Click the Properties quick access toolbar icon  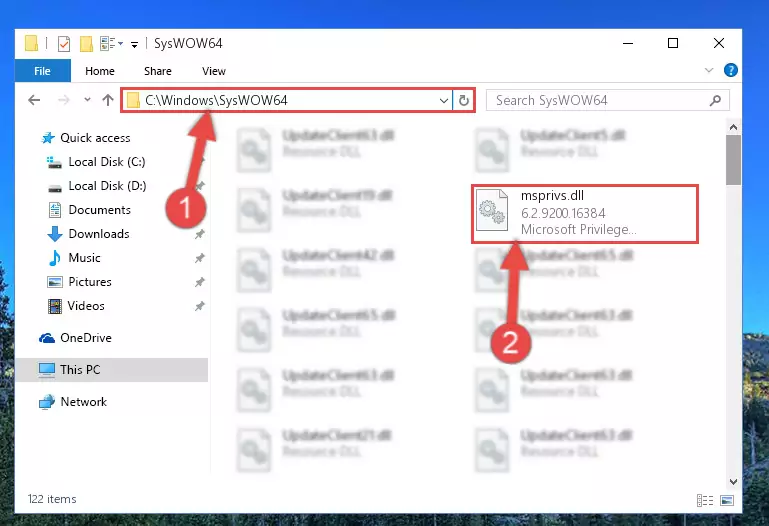pos(64,44)
